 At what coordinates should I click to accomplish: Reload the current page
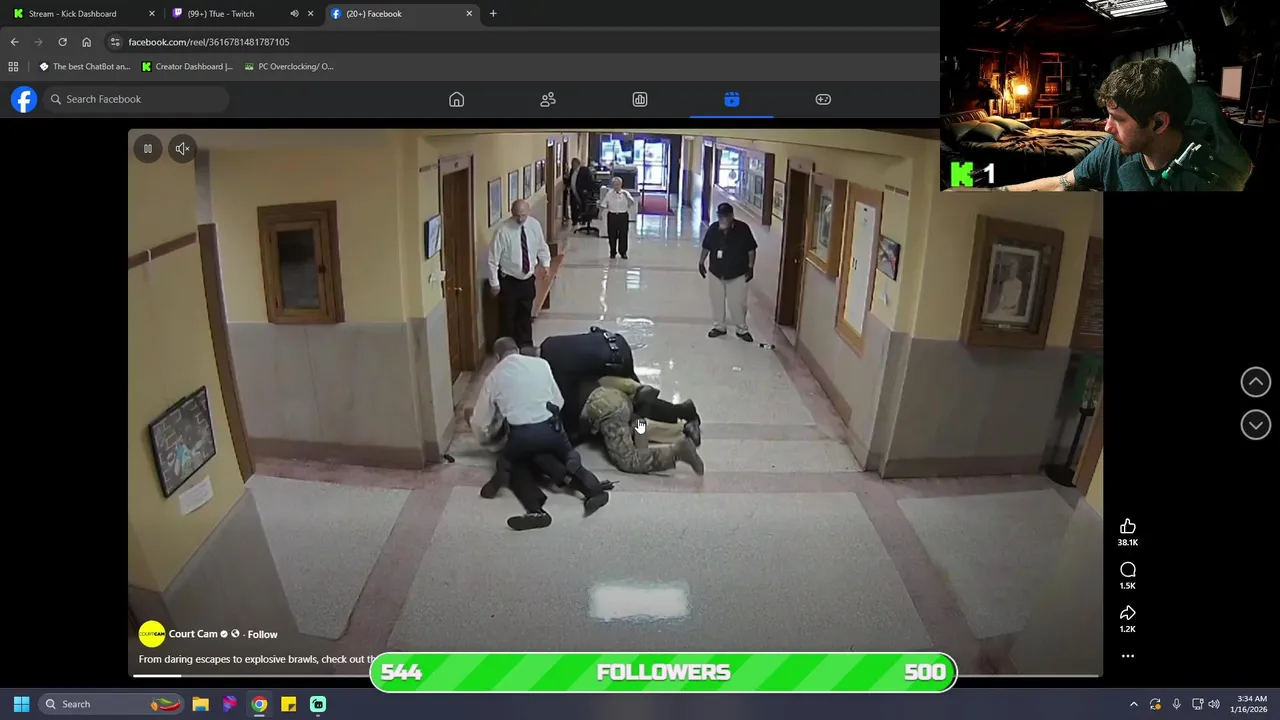click(x=62, y=42)
